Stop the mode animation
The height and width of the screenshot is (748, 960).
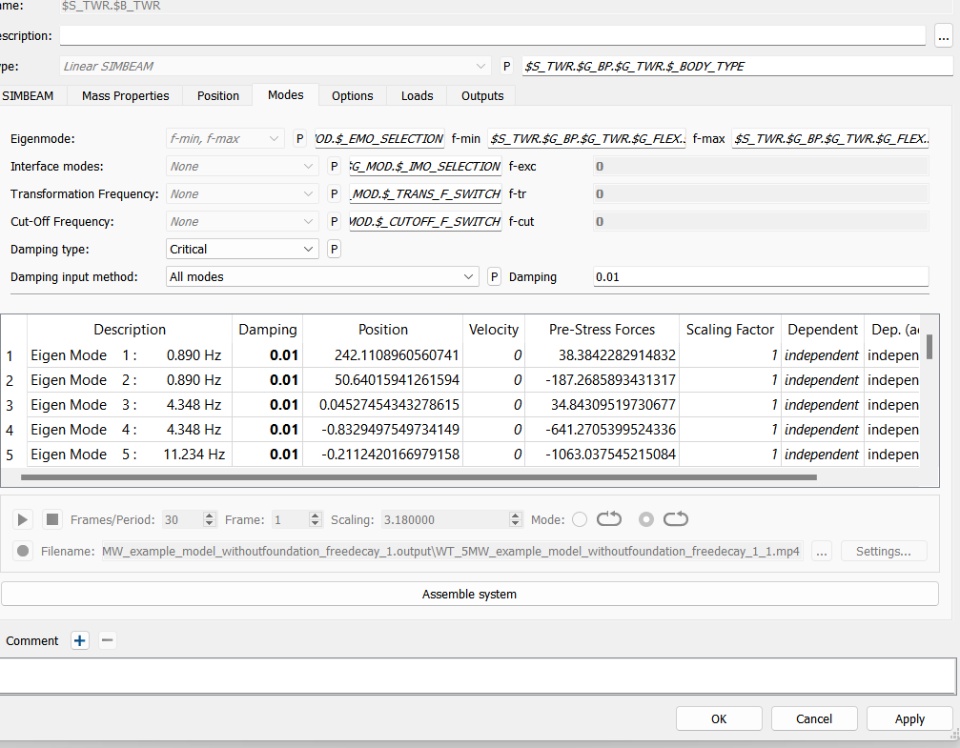(x=52, y=520)
